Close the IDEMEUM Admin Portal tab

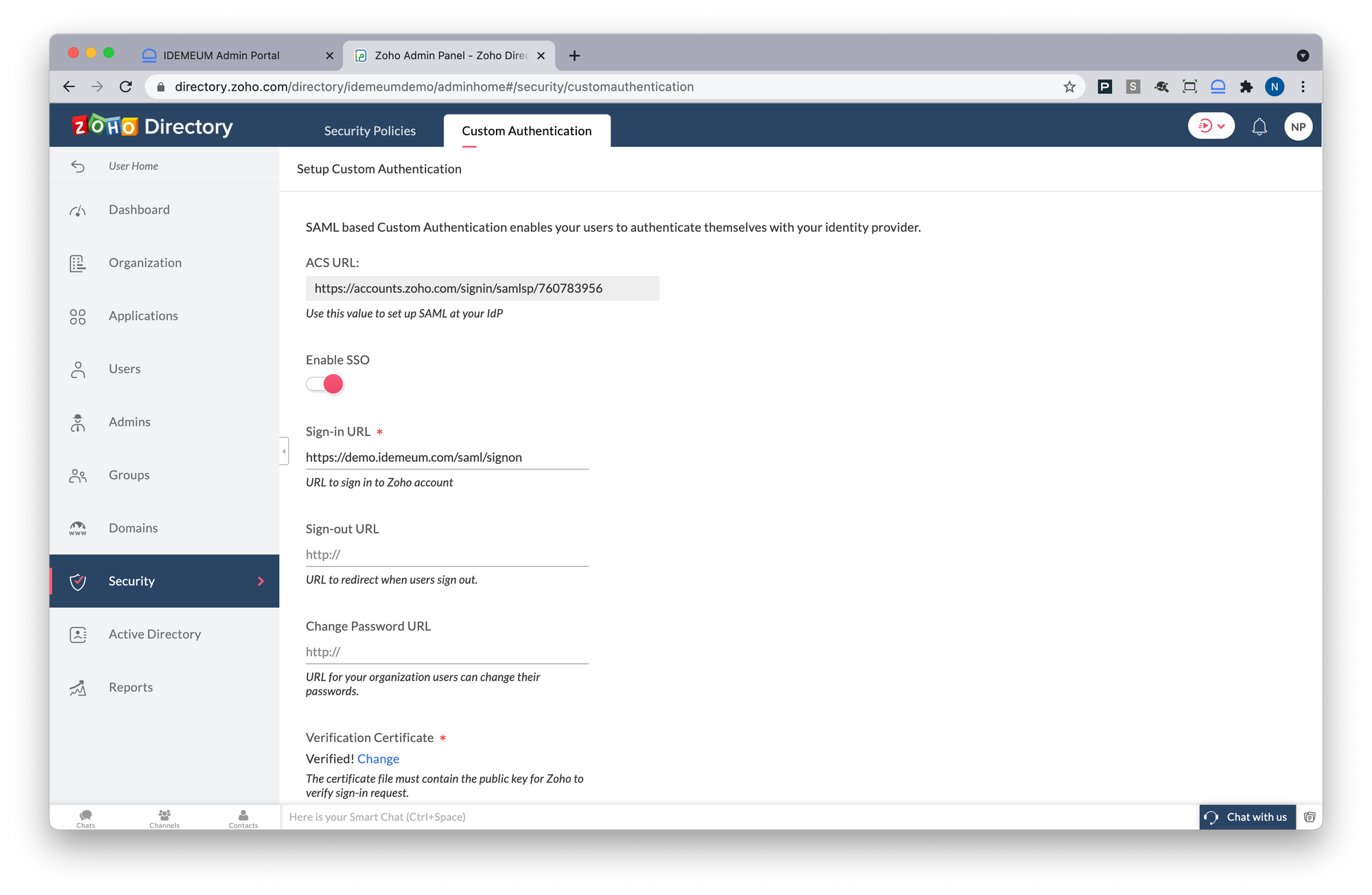pyautogui.click(x=329, y=56)
